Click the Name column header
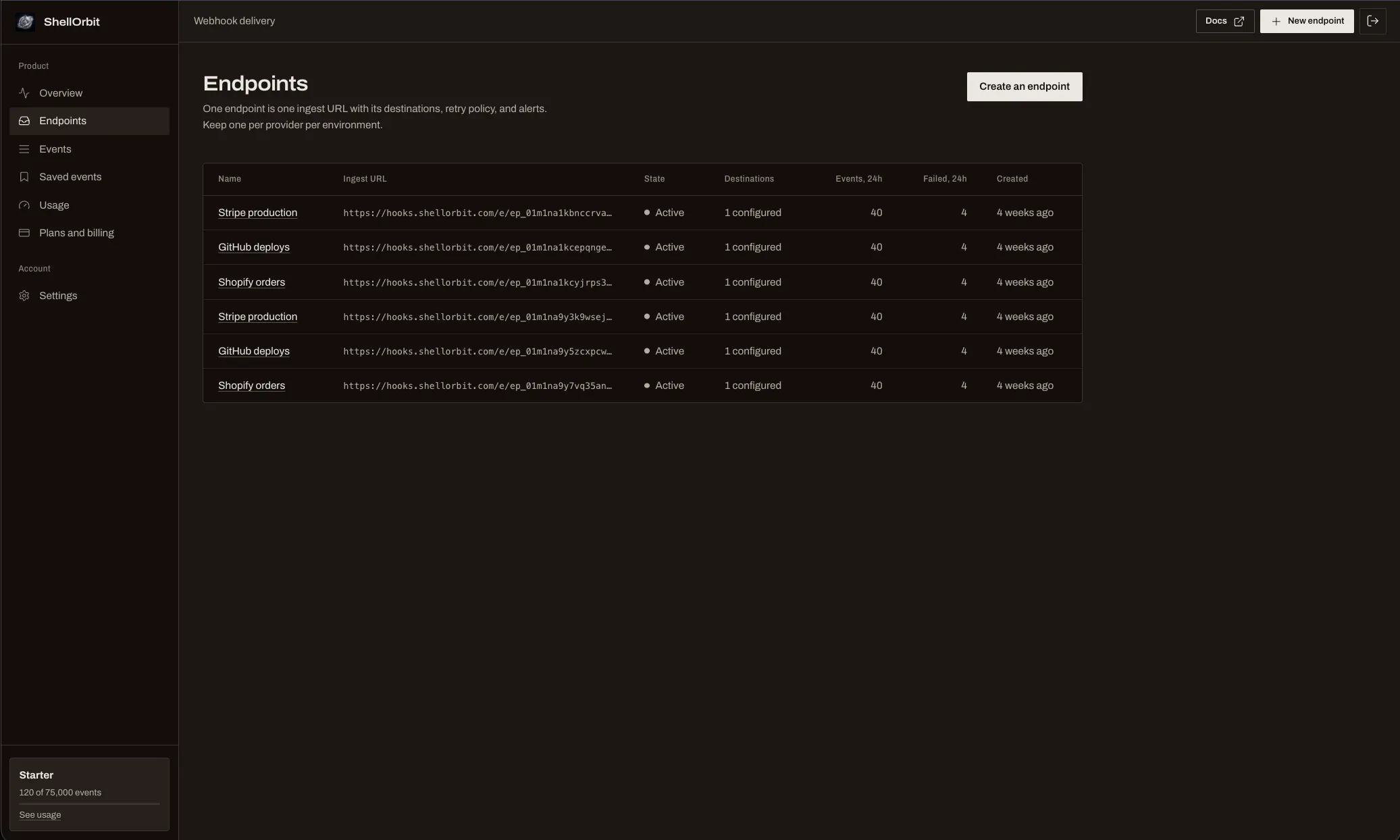Viewport: 1400px width, 840px height. [x=230, y=179]
